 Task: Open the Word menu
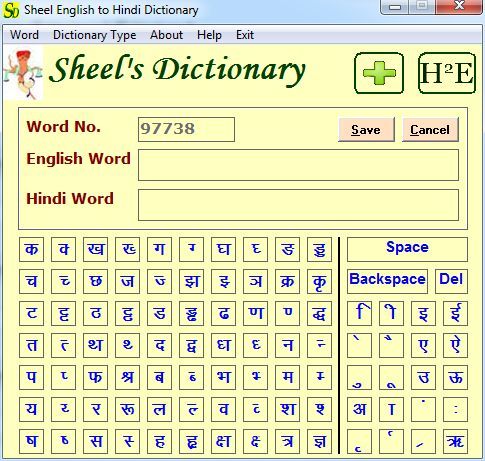click(x=24, y=35)
